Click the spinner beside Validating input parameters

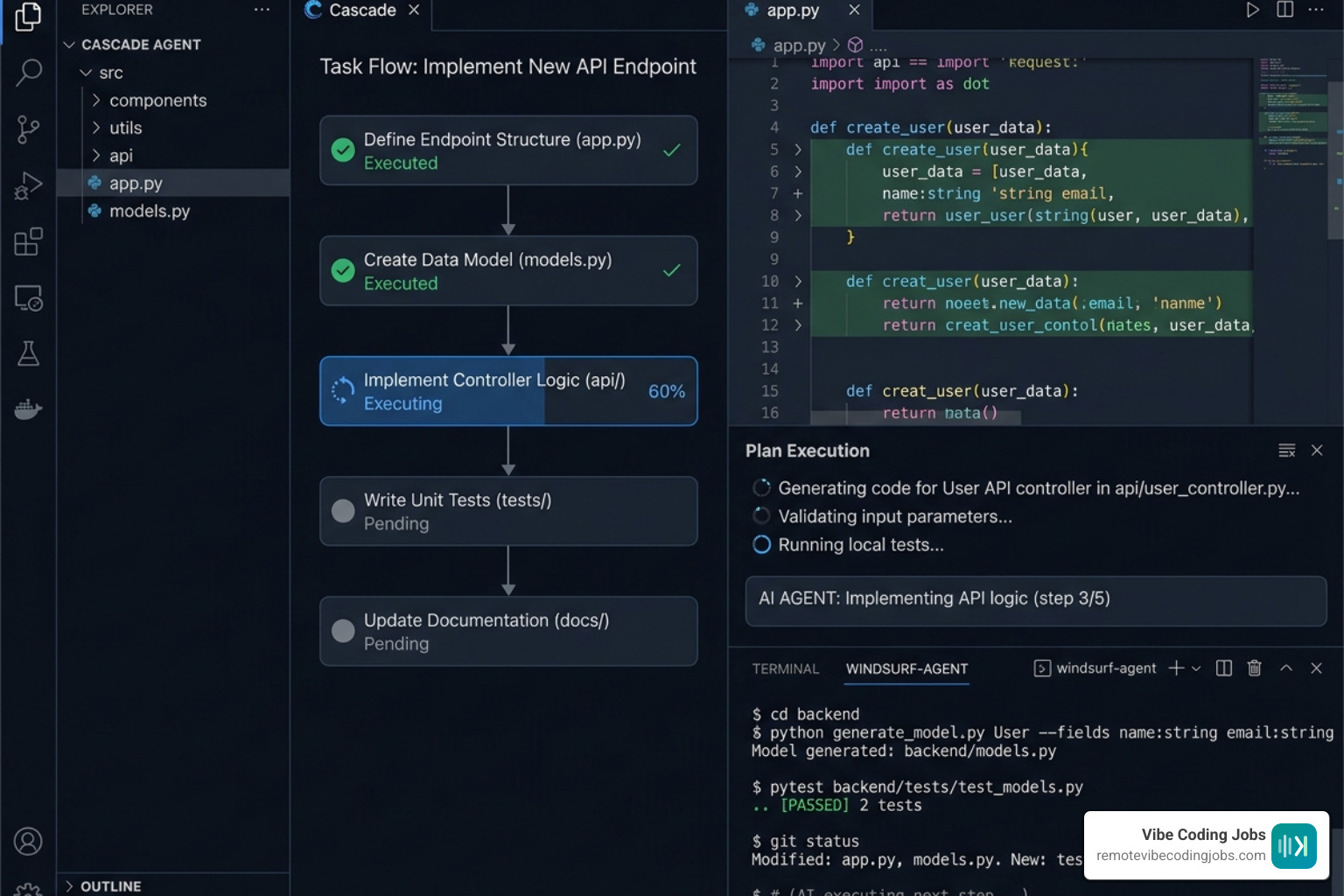click(762, 516)
